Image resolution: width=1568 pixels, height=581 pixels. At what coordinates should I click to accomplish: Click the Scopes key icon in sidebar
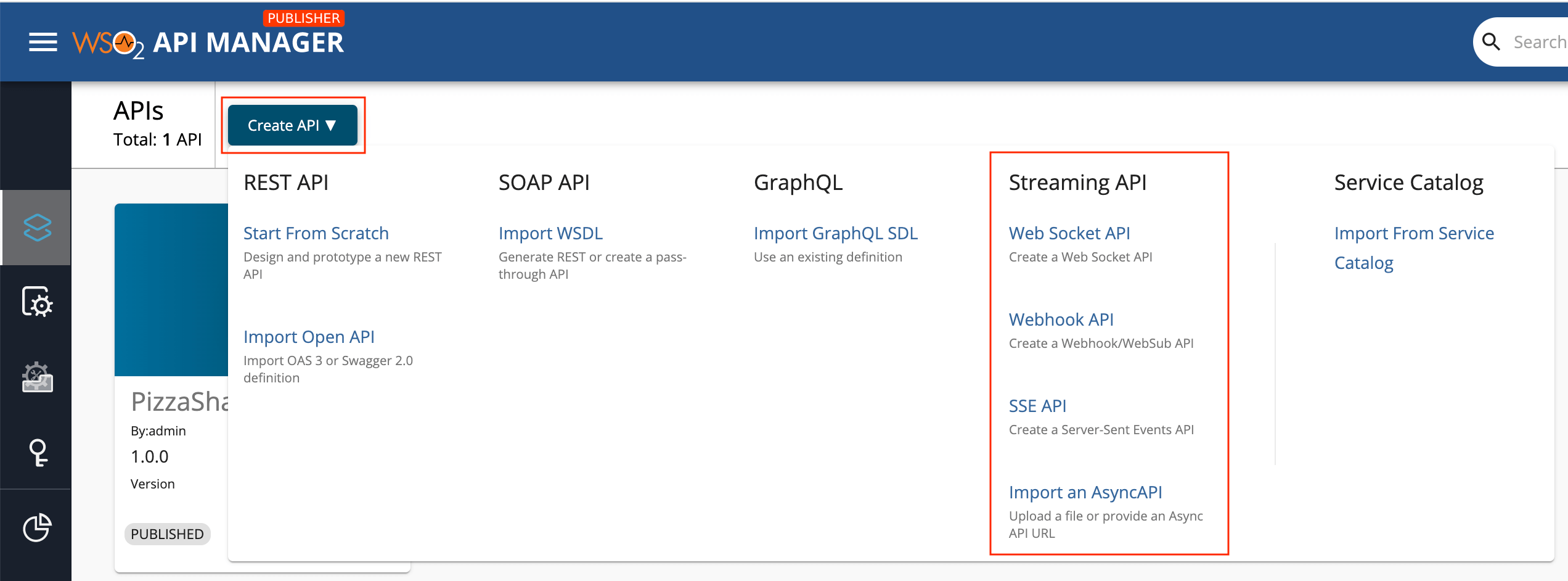tap(36, 454)
